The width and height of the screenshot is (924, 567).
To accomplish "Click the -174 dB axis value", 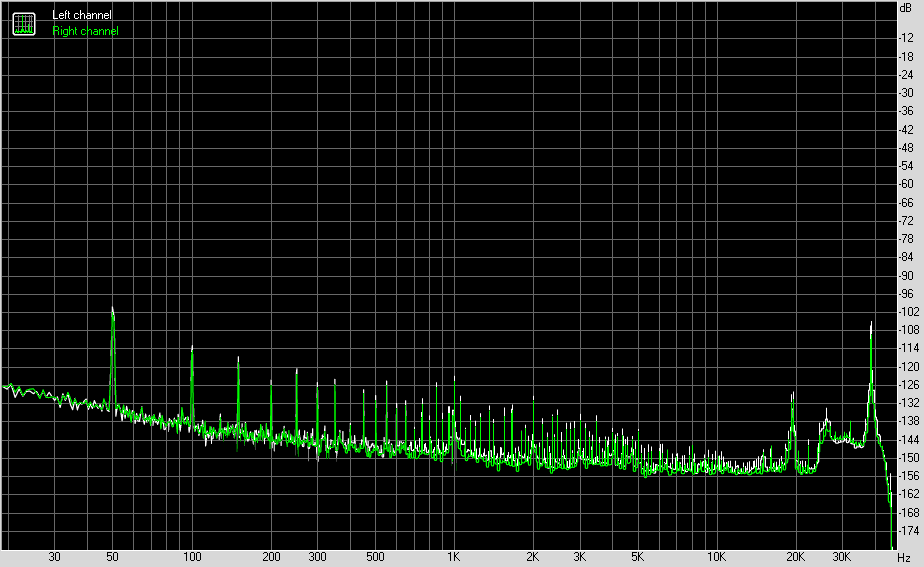I will tap(908, 531).
